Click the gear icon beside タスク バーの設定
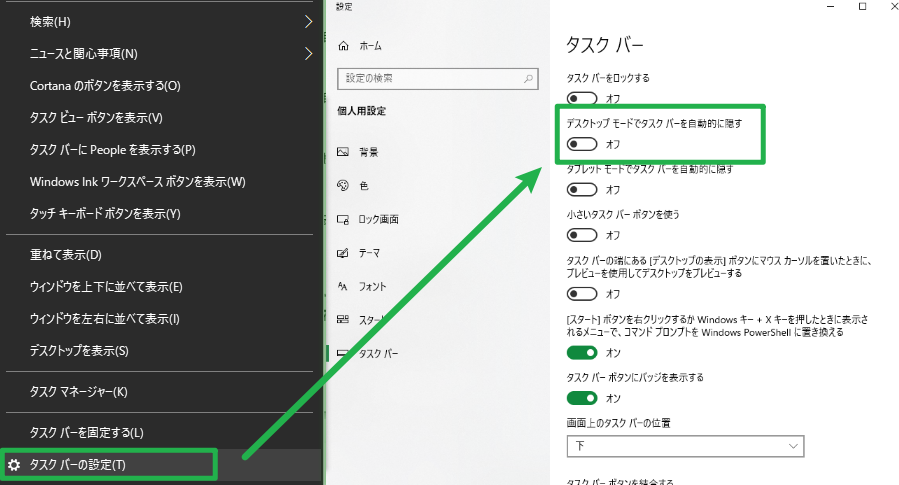The height and width of the screenshot is (485, 899). pos(14,465)
